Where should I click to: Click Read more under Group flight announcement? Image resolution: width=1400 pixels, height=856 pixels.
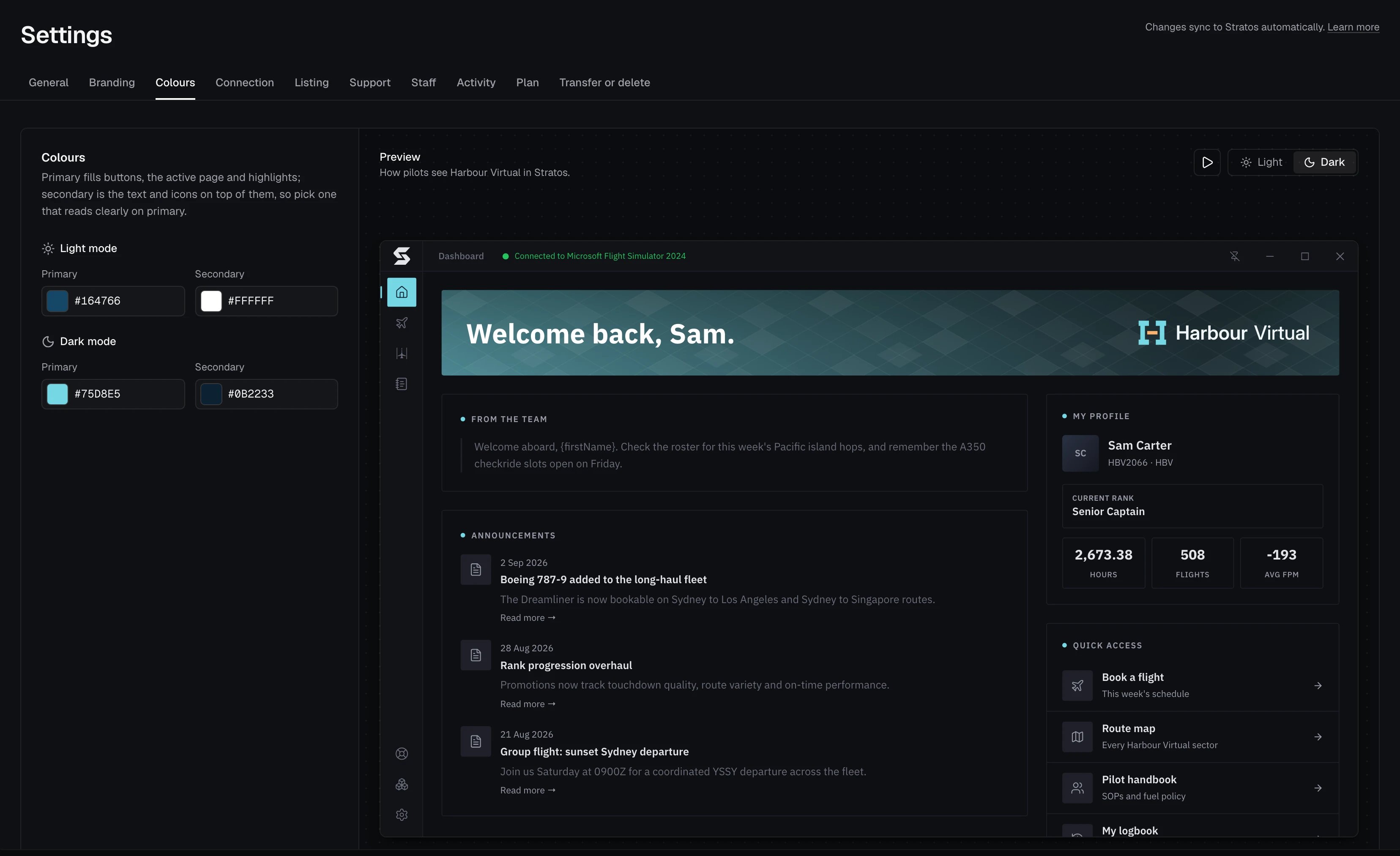pyautogui.click(x=528, y=790)
